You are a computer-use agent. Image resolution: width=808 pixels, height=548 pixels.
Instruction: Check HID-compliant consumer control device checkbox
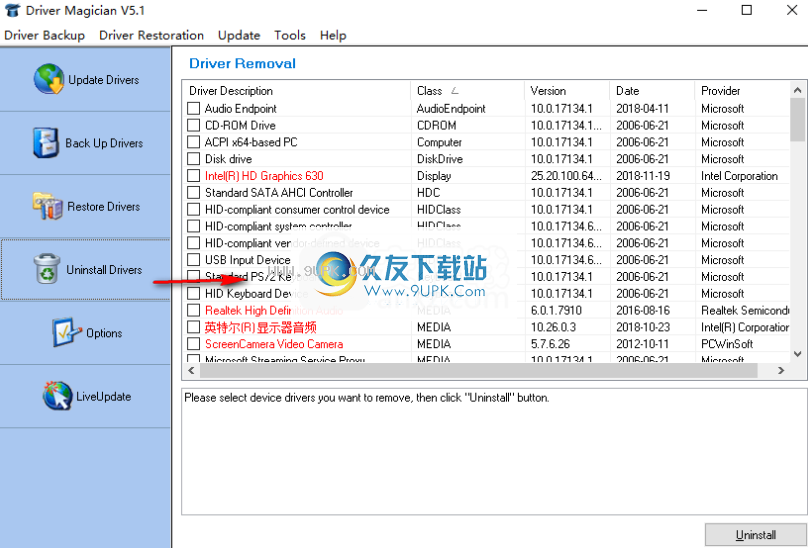193,209
